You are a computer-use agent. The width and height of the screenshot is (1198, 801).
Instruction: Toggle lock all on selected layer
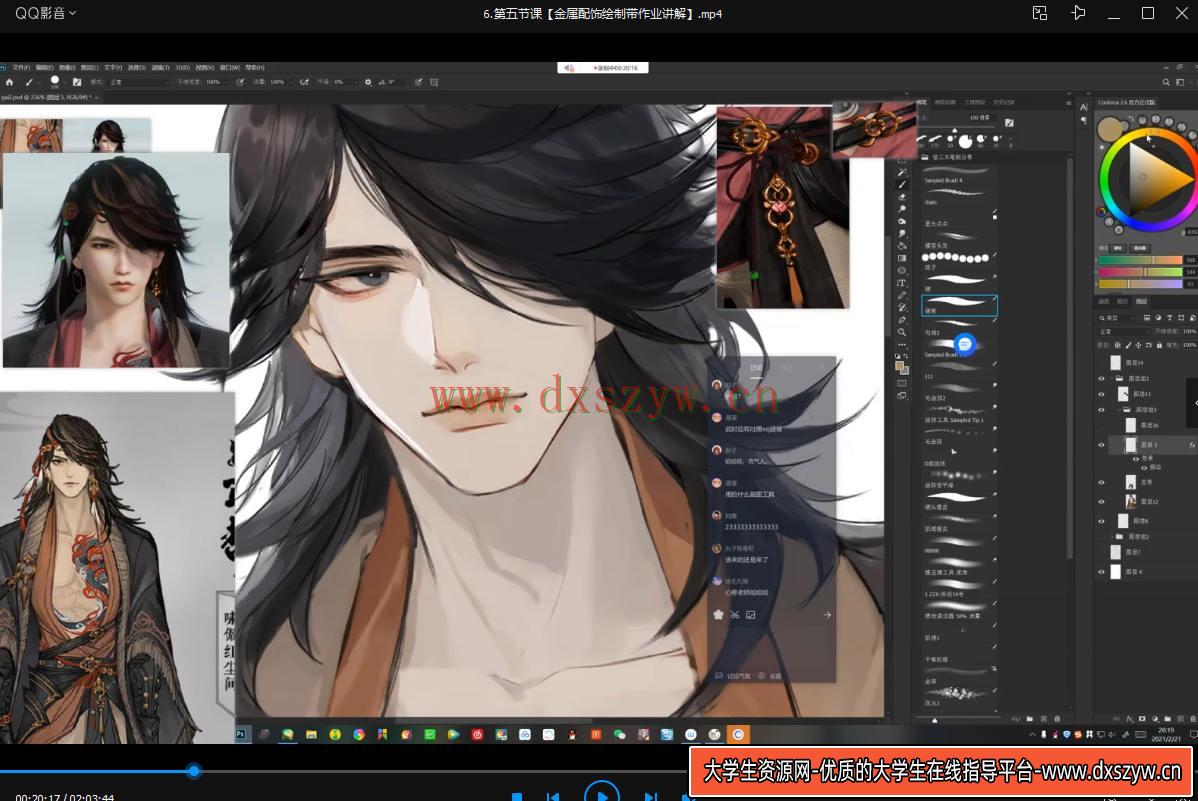[x=1160, y=345]
